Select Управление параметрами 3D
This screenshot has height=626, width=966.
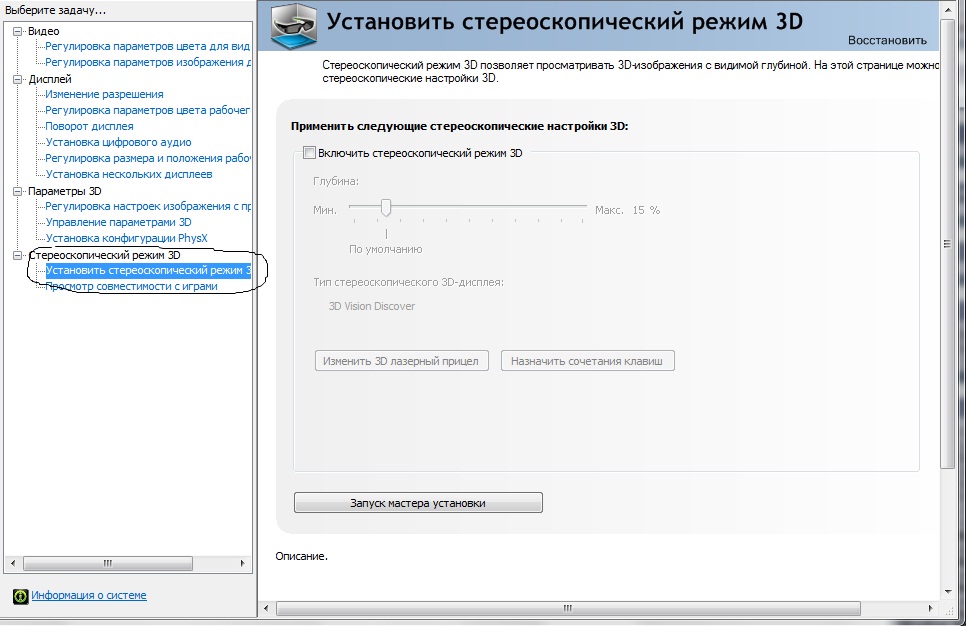[x=118, y=222]
